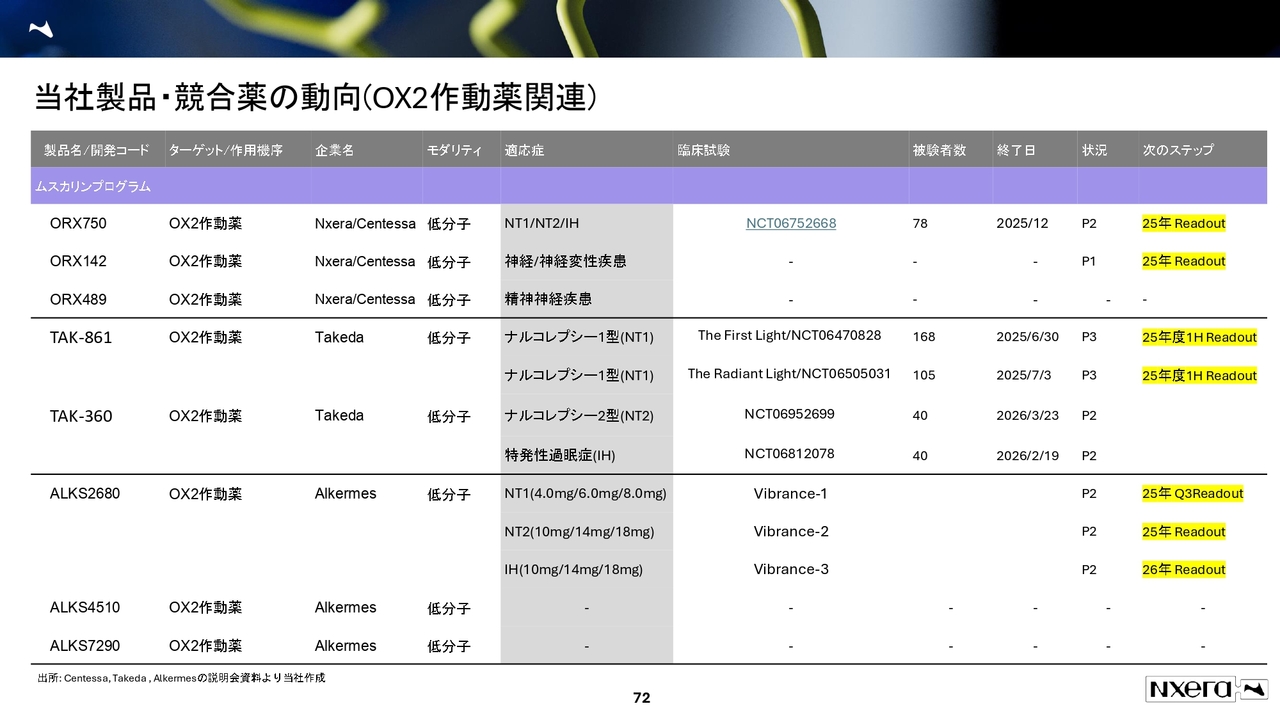The width and height of the screenshot is (1280, 720).
Task: Select the ALKS4510 product name cell
Action: [x=84, y=608]
